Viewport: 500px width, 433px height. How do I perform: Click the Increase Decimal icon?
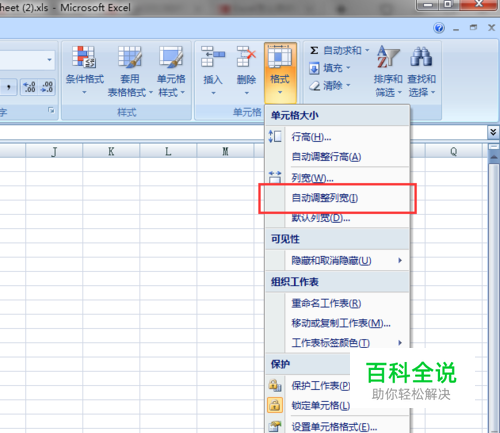pos(29,87)
